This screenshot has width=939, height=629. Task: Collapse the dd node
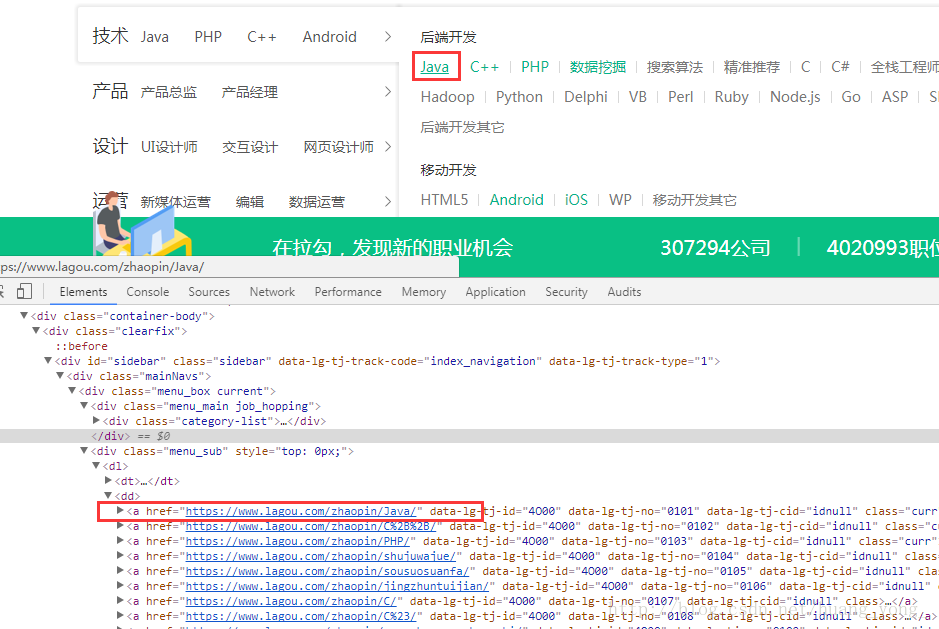[x=108, y=495]
